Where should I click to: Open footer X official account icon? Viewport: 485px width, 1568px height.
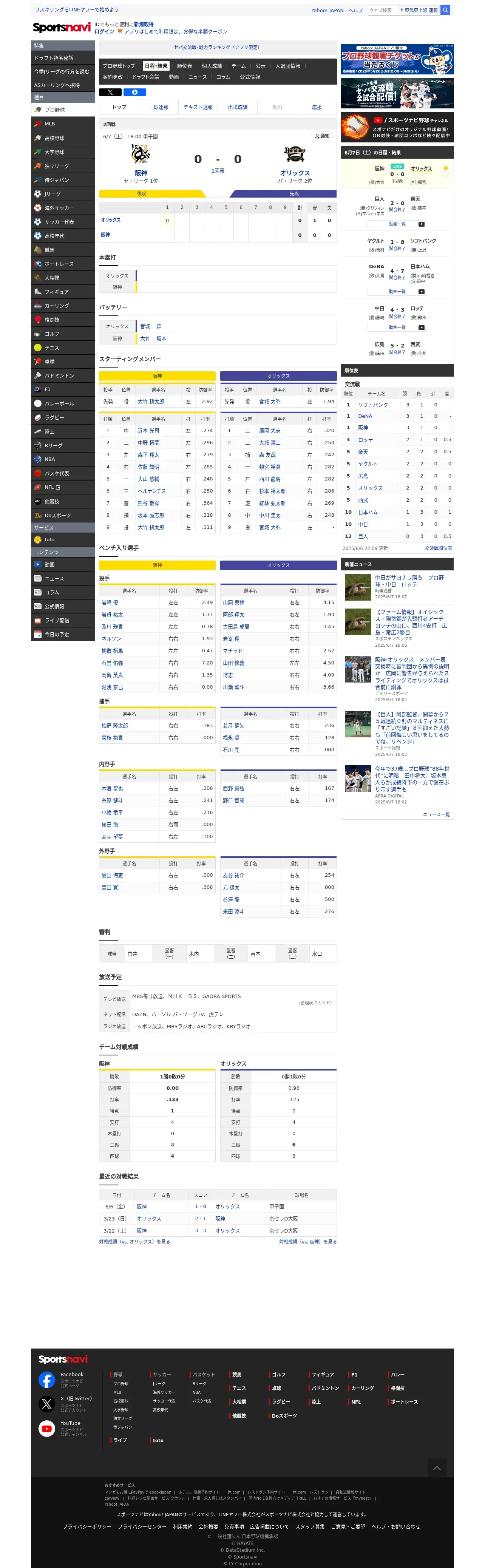(x=47, y=1404)
